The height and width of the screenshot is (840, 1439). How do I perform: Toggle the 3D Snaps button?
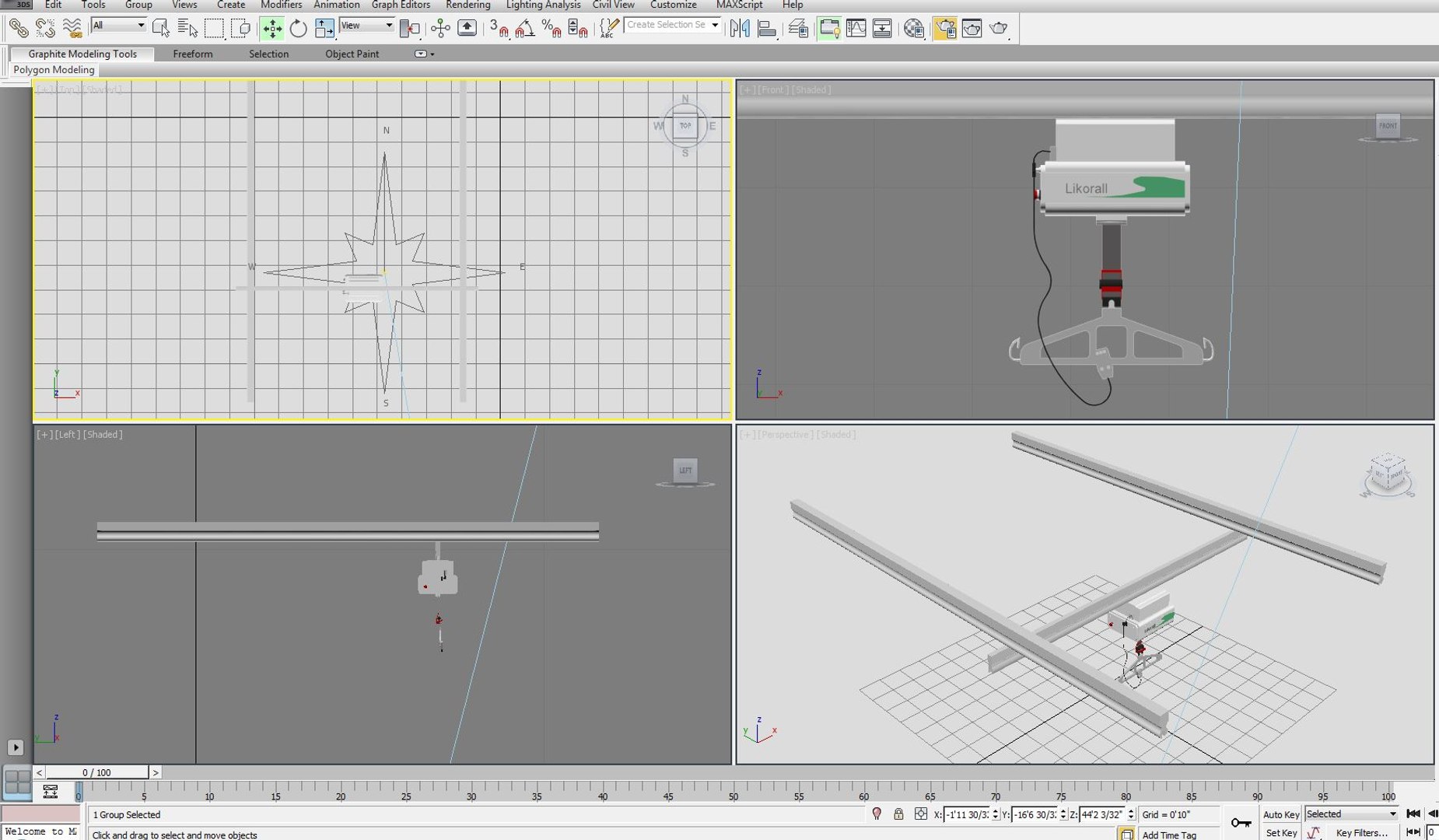[499, 29]
